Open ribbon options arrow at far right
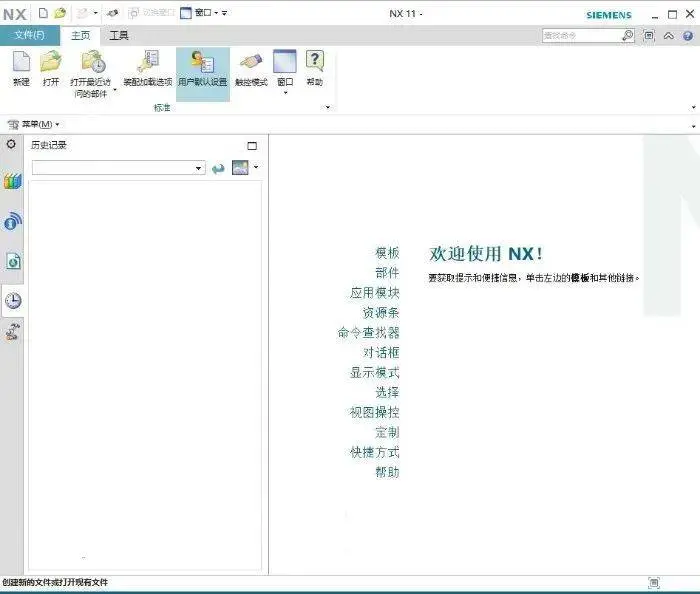The image size is (700, 594). [693, 107]
